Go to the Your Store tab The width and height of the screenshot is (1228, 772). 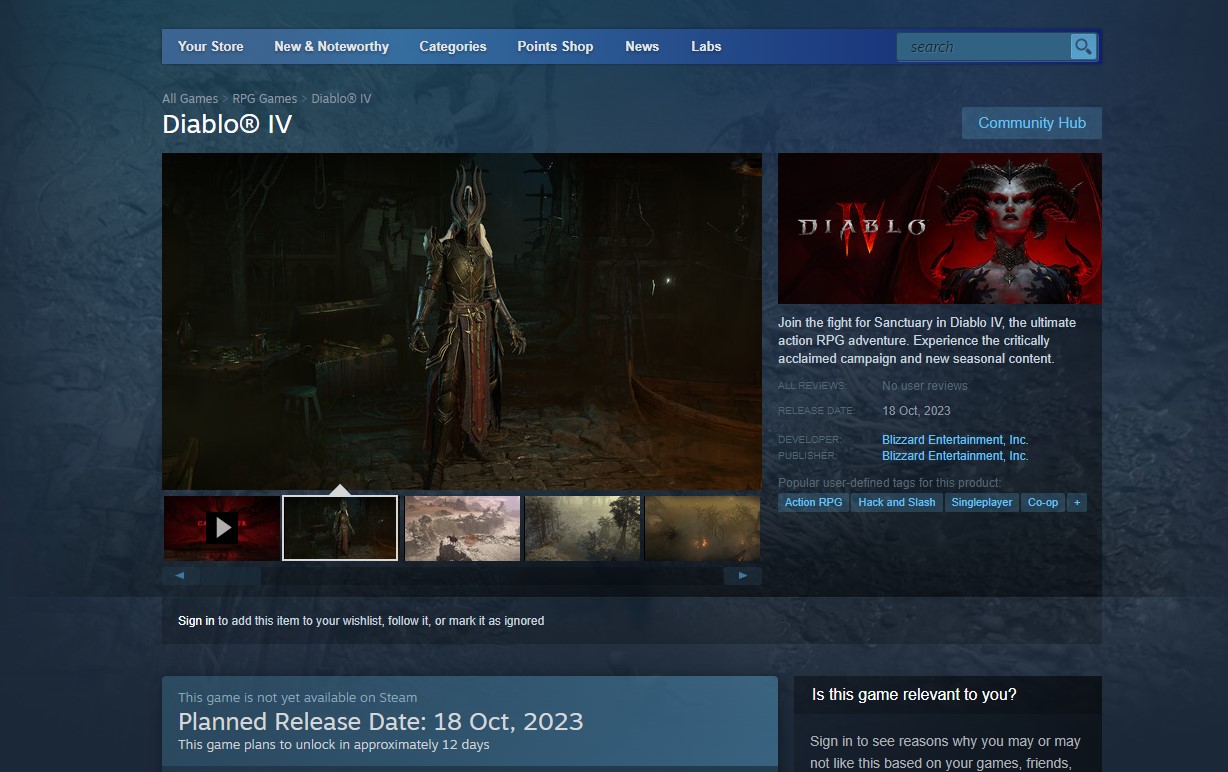tap(210, 46)
